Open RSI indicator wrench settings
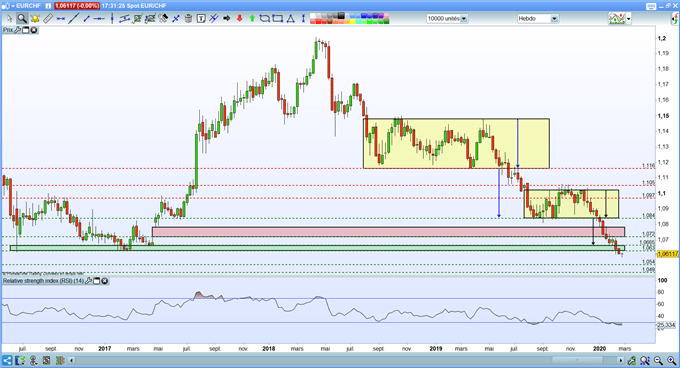680x368 pixels. click(88, 281)
